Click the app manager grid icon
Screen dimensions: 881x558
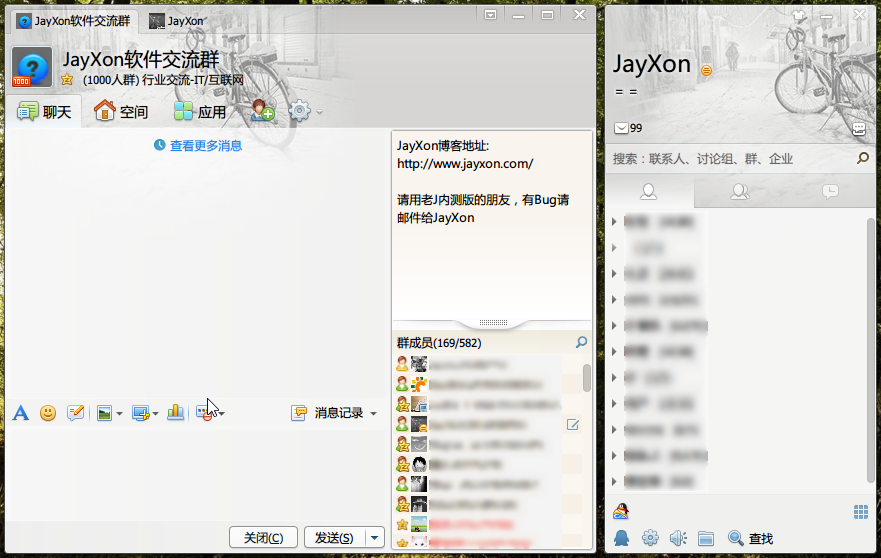pyautogui.click(x=861, y=512)
